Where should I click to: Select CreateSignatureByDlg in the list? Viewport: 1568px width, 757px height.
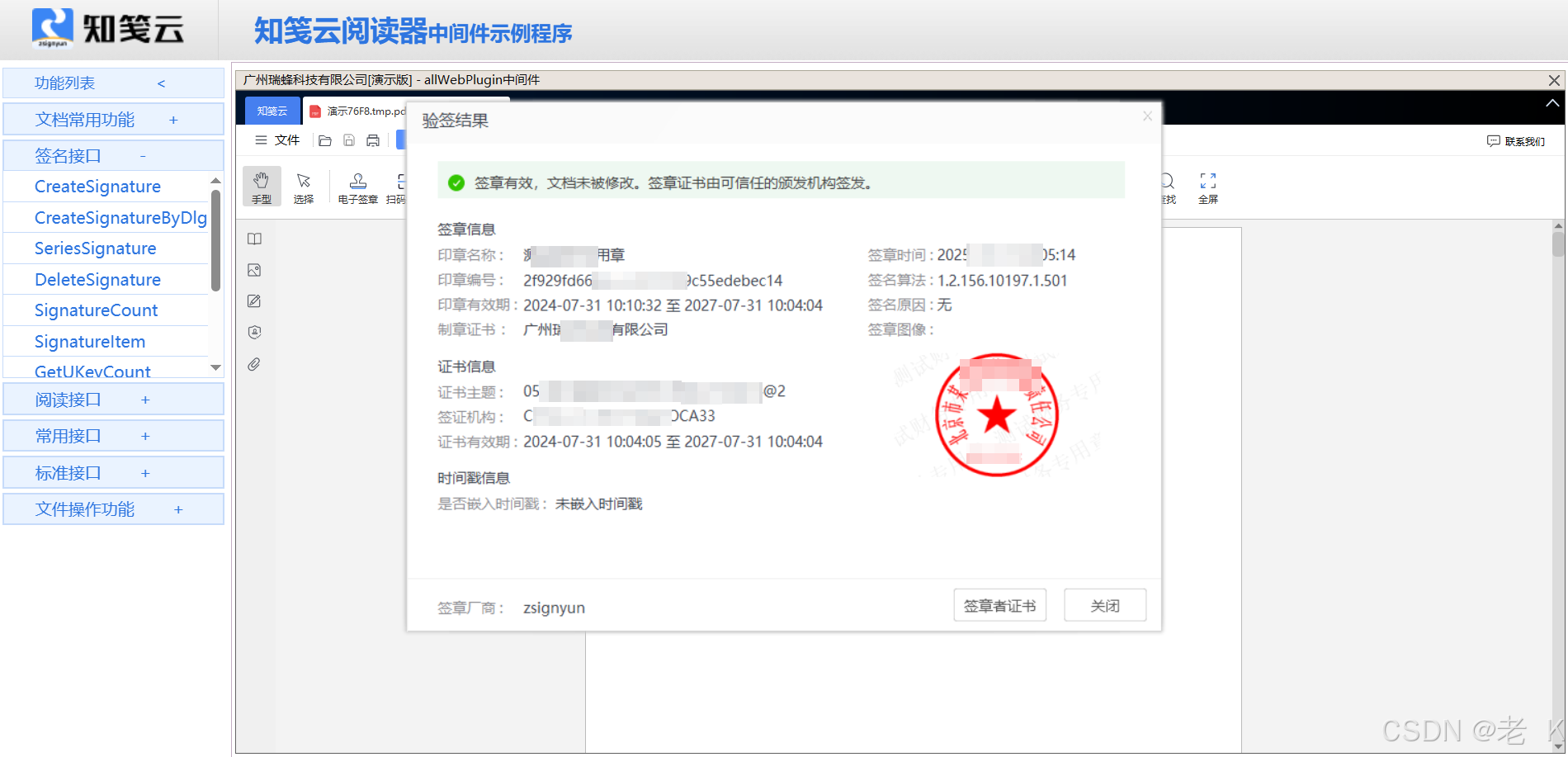click(x=120, y=218)
